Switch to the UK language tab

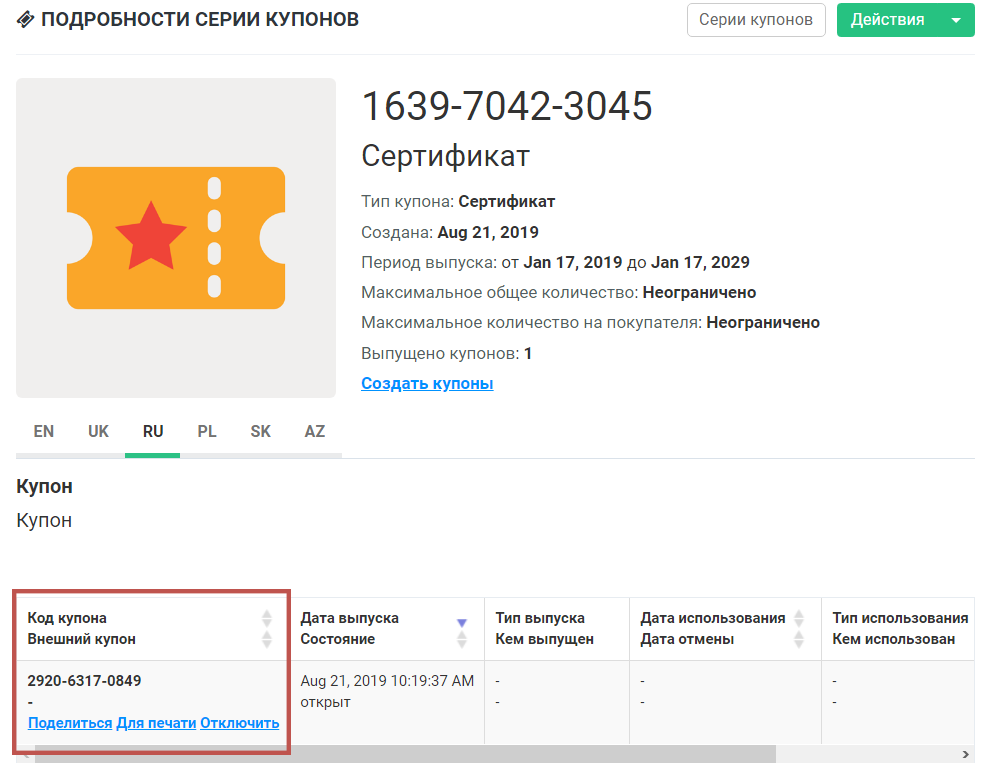(98, 432)
